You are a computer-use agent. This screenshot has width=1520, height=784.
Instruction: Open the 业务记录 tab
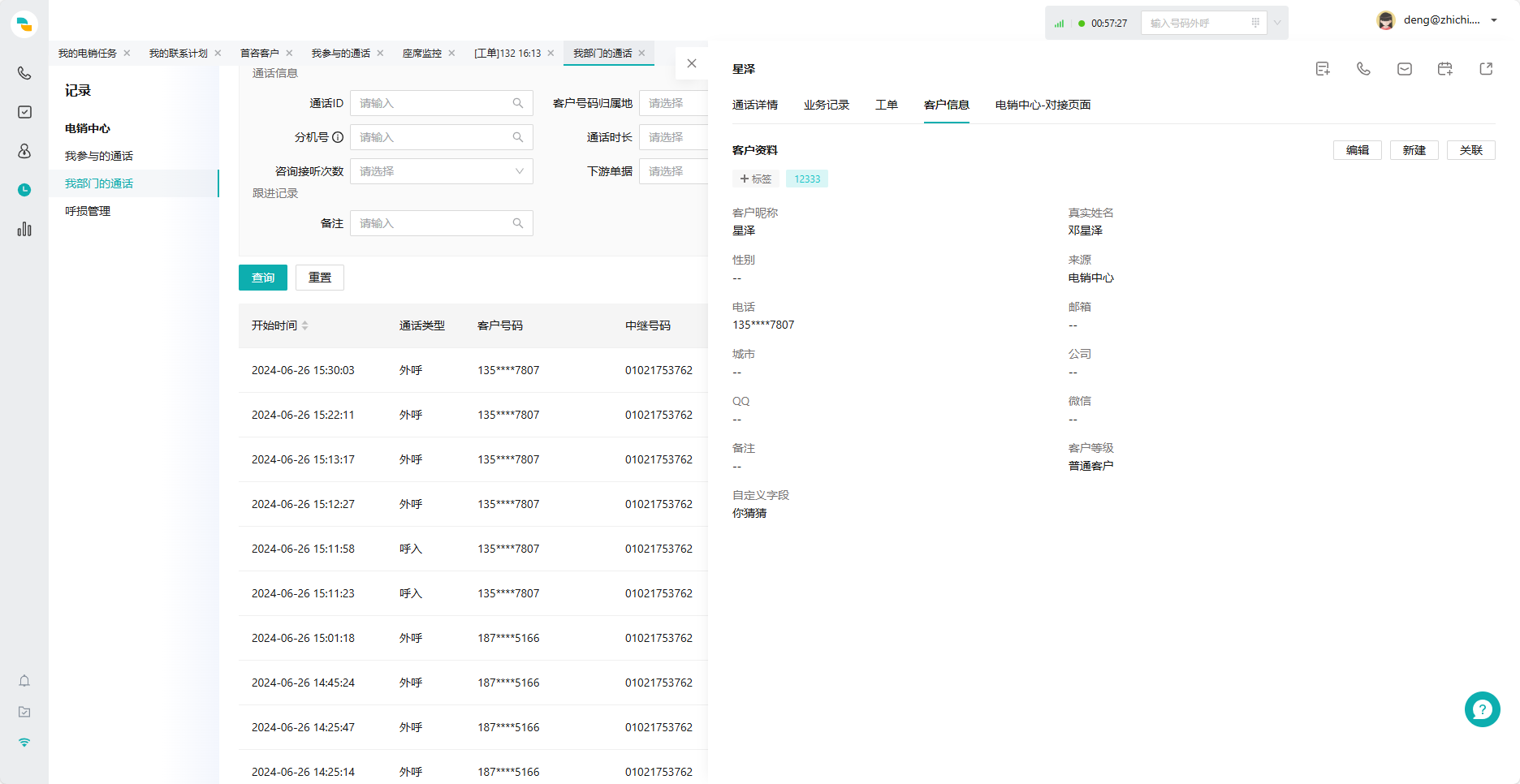pyautogui.click(x=827, y=105)
